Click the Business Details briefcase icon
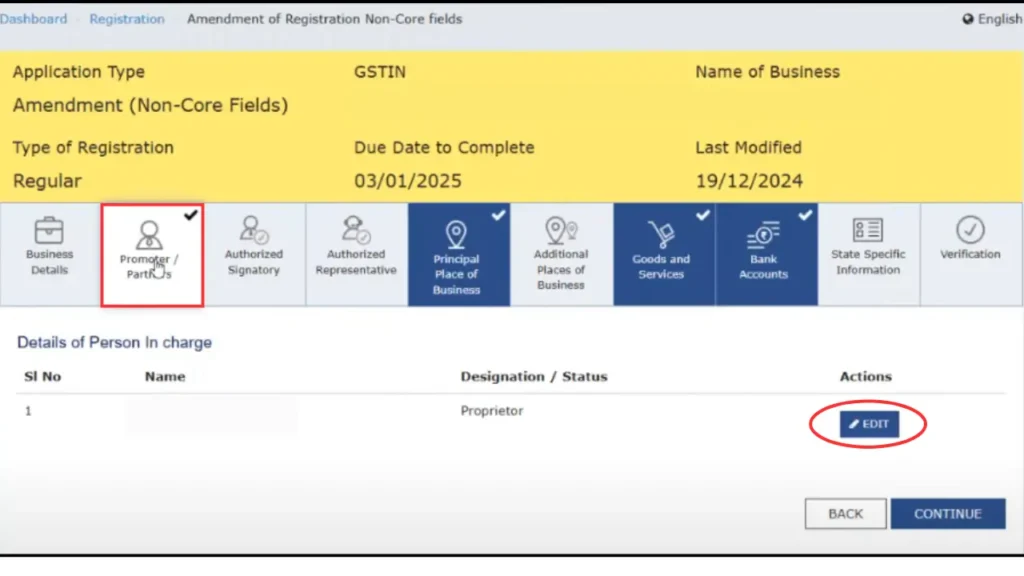1024x576 pixels. [49, 230]
